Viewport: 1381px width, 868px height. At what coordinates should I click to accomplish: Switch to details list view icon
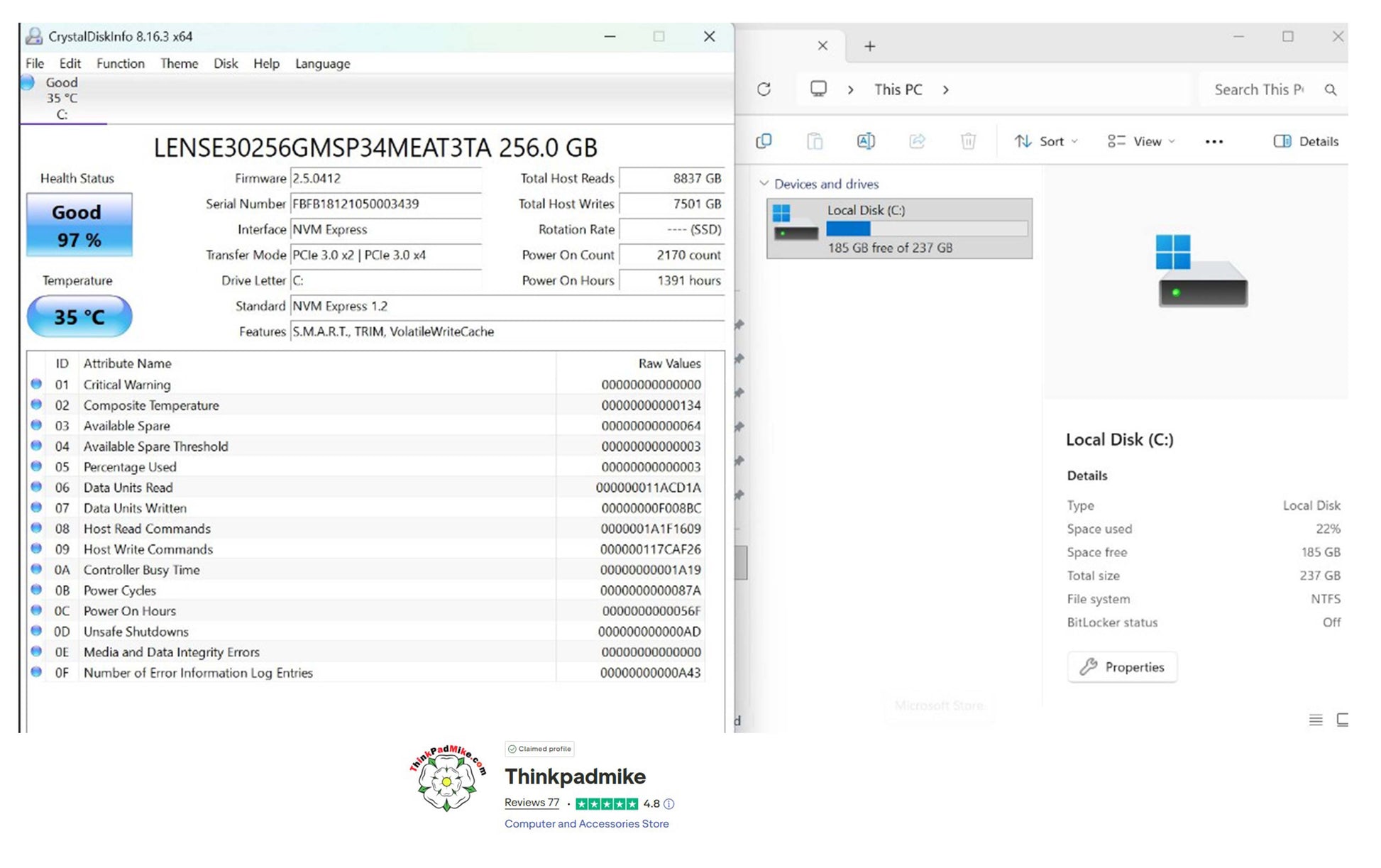1315,720
